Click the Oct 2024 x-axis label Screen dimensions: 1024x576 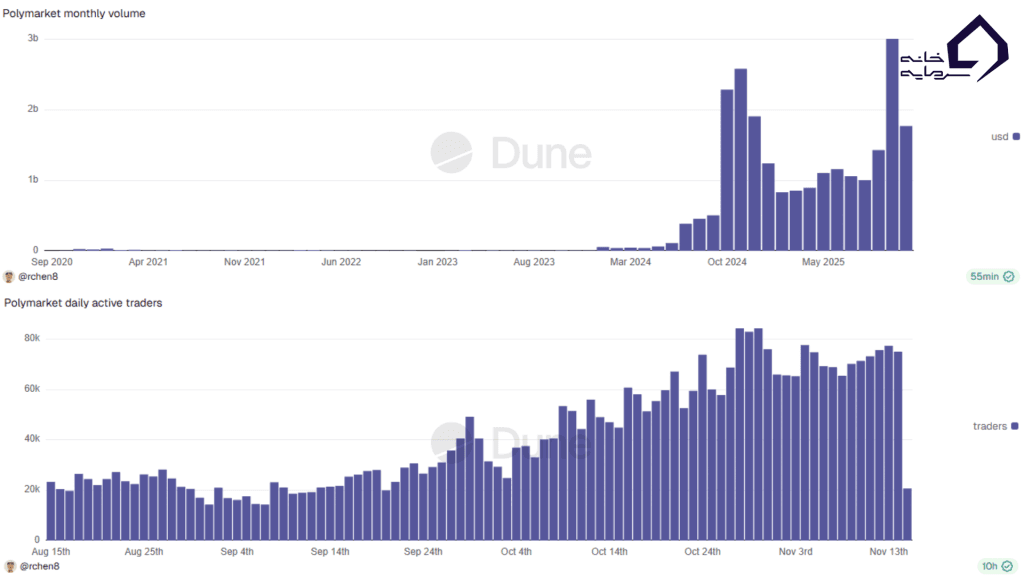tap(726, 263)
